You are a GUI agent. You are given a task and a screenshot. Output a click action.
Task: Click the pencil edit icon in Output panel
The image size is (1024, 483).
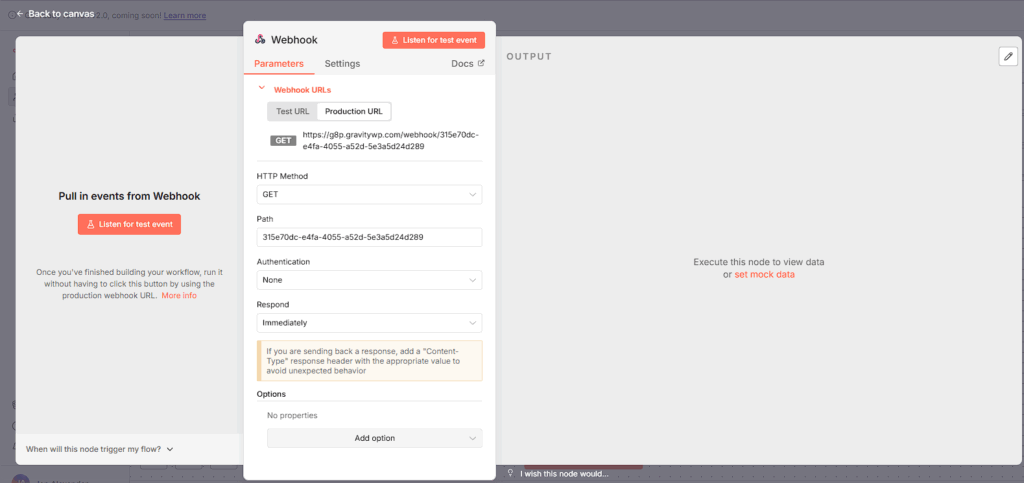1008,57
